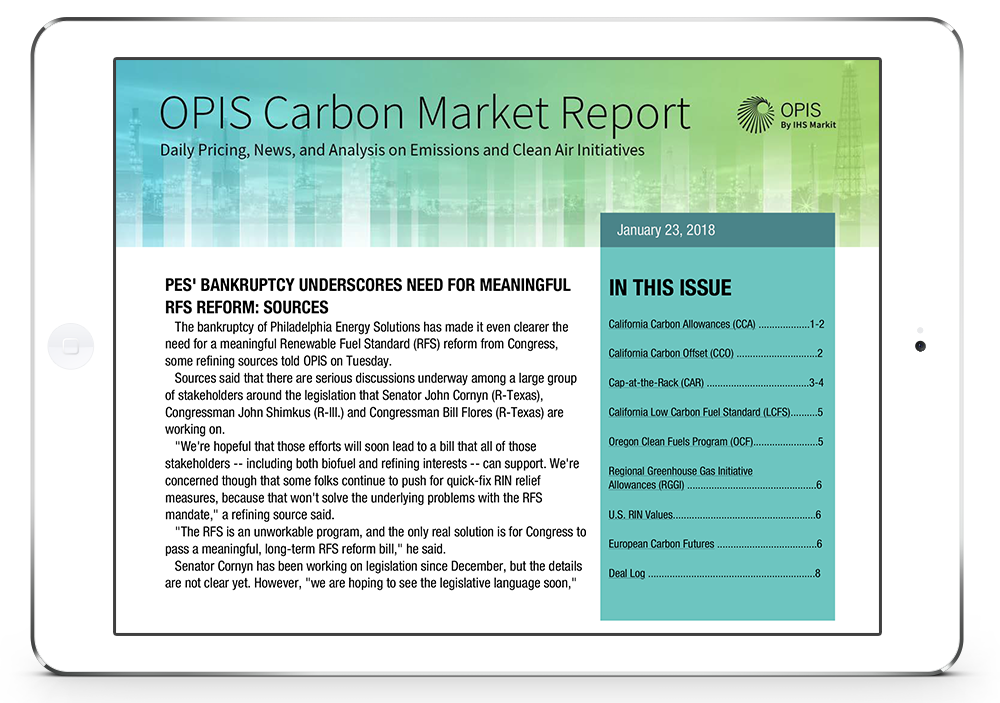Go to Regional Greenhouse Gas Initiative Allowances (RGGI)
The width and height of the screenshot is (1000, 703).
[x=715, y=478]
